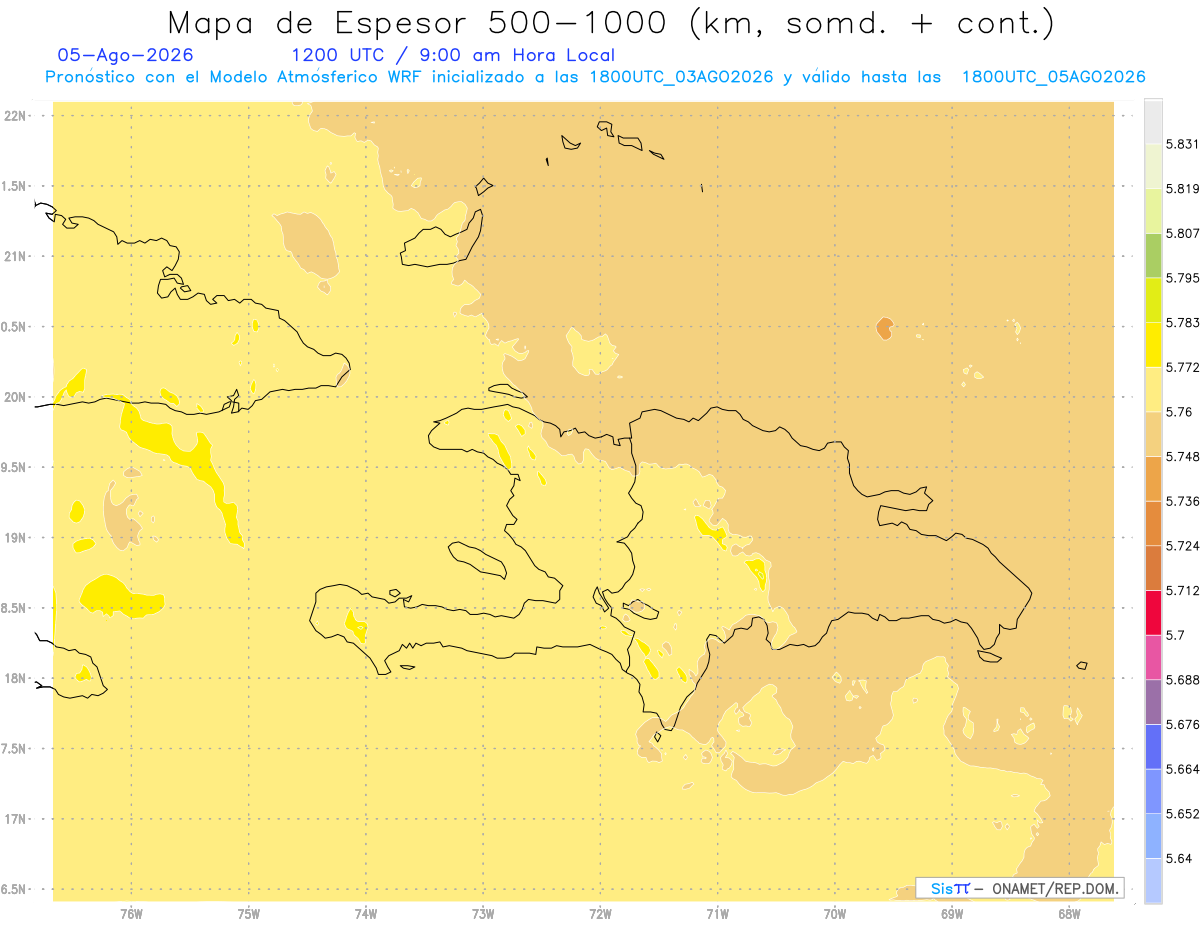Screen dimensions: 1200x927
Task: Click the latitude label '7.5N'
Action: 15,749
